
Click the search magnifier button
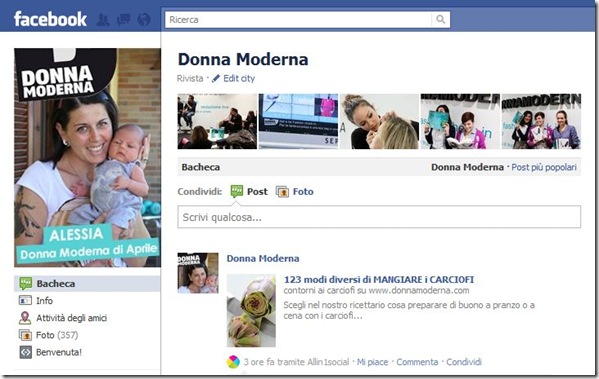click(x=440, y=19)
